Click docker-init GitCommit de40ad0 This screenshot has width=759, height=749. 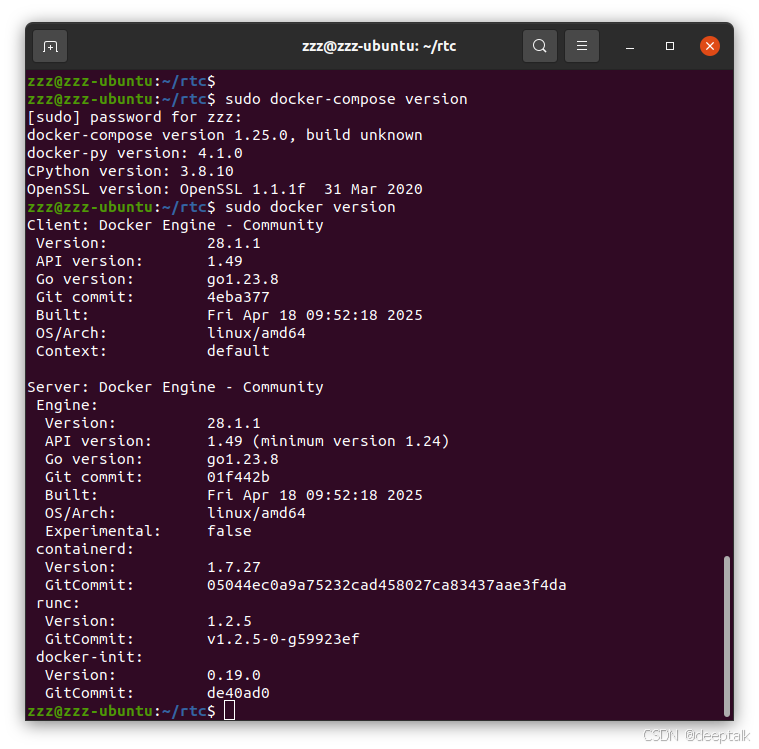(238, 693)
